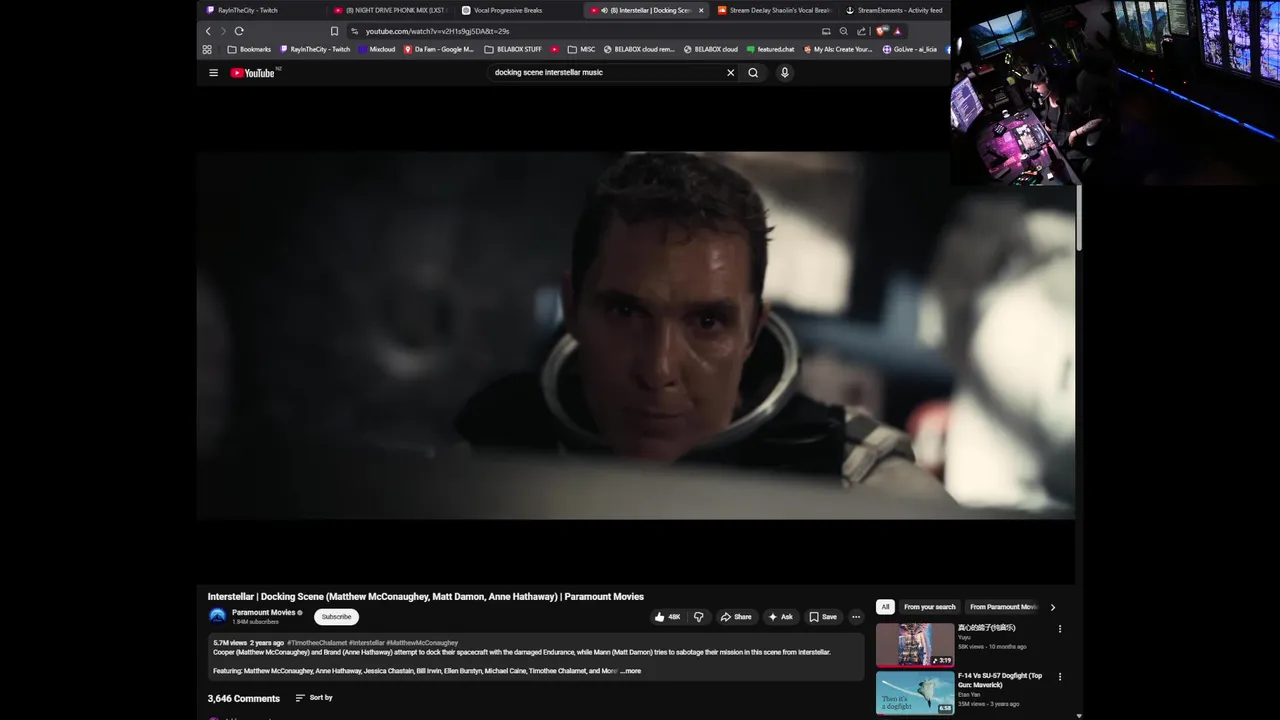Open the Brave Shields lion icon
Viewport: 1280px width, 720px height.
881,31
